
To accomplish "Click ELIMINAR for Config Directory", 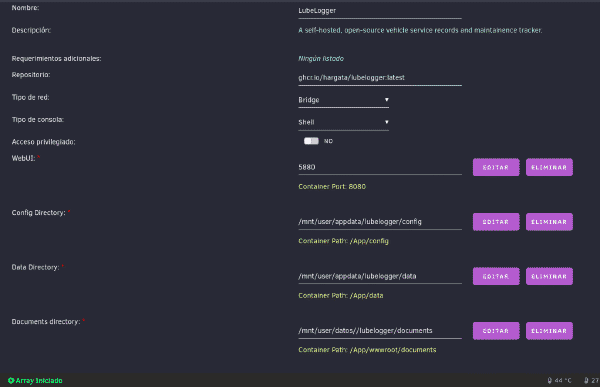I will (549, 222).
